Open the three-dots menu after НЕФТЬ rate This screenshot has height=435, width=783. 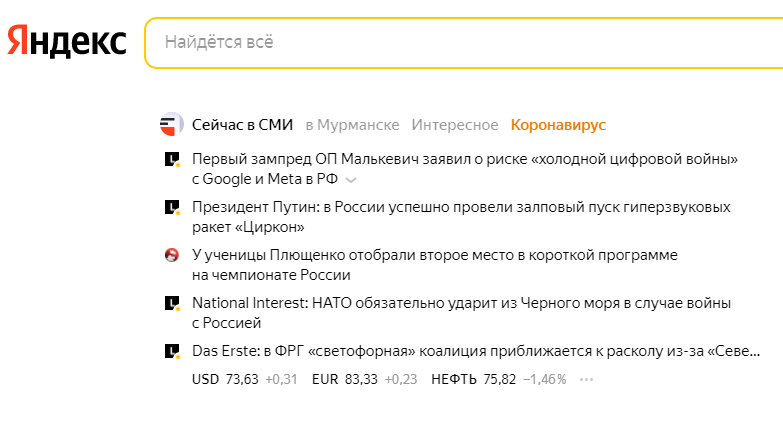point(586,380)
